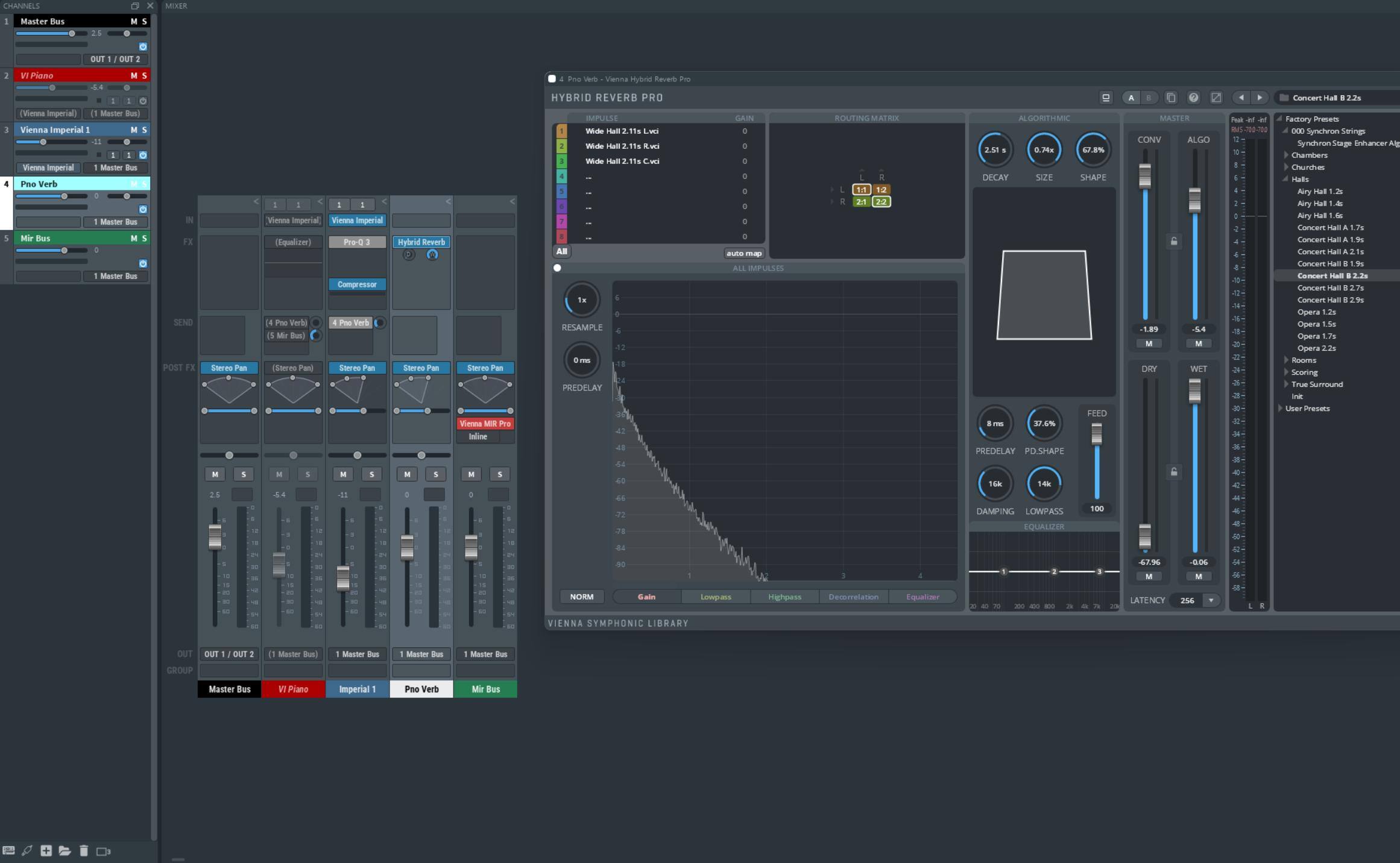This screenshot has width=1400, height=863.
Task: Click the lock icon between CONV and ALGO
Action: click(x=1174, y=242)
